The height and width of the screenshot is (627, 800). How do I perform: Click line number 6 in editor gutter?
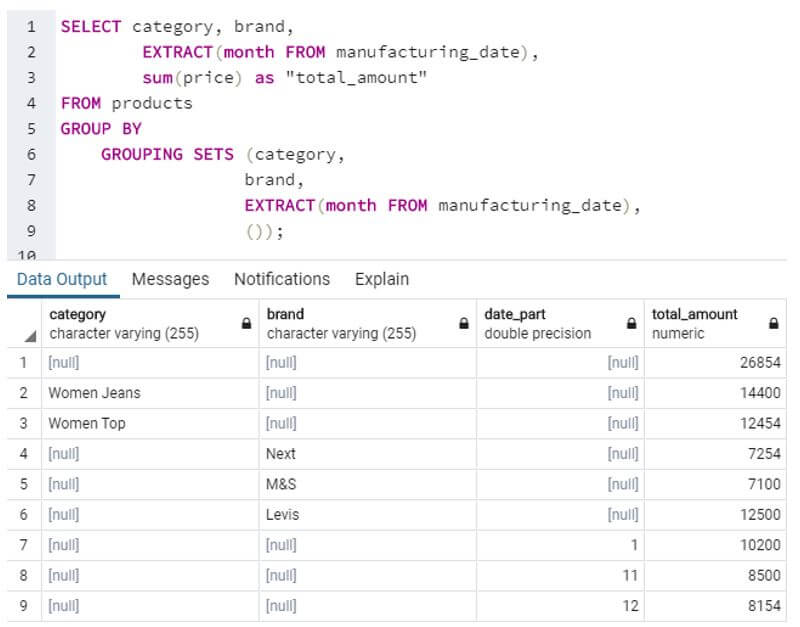(x=31, y=154)
